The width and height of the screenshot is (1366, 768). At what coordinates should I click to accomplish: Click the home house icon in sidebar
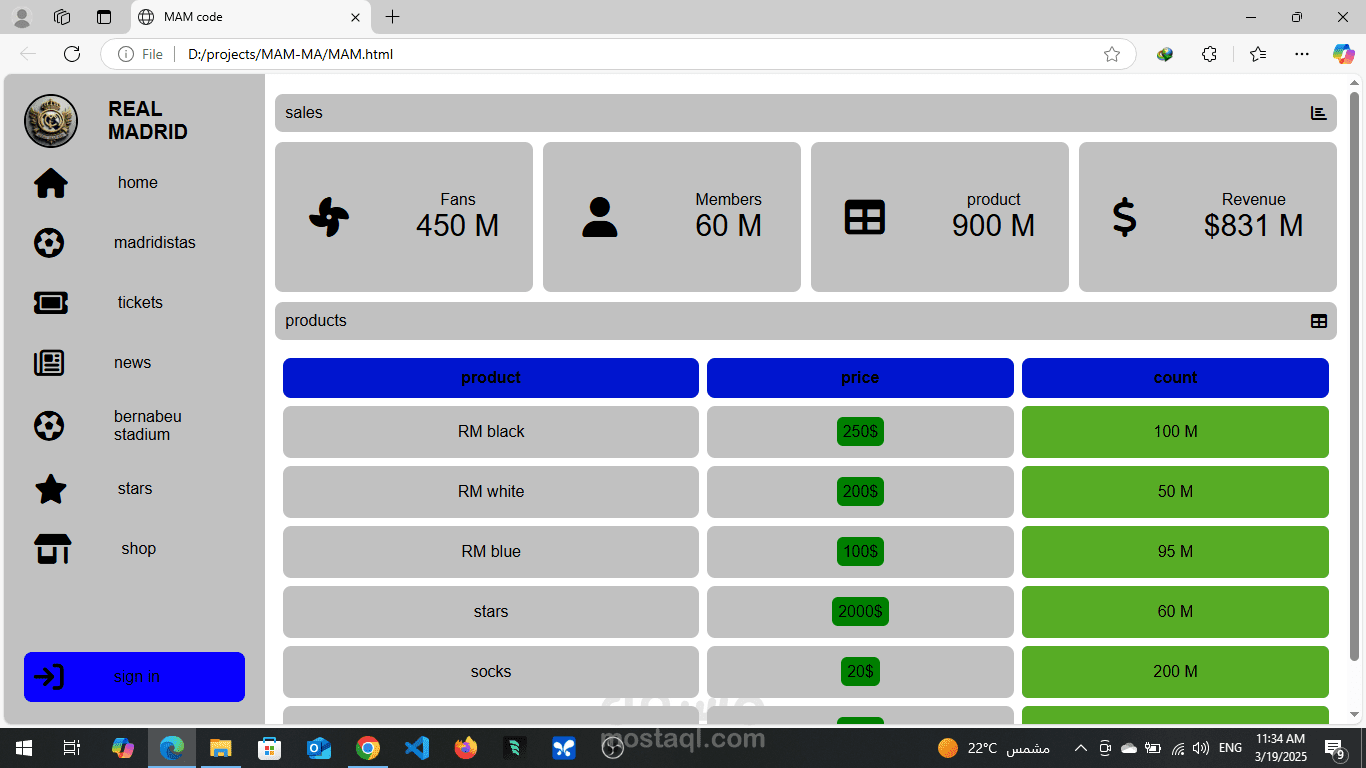tap(51, 183)
